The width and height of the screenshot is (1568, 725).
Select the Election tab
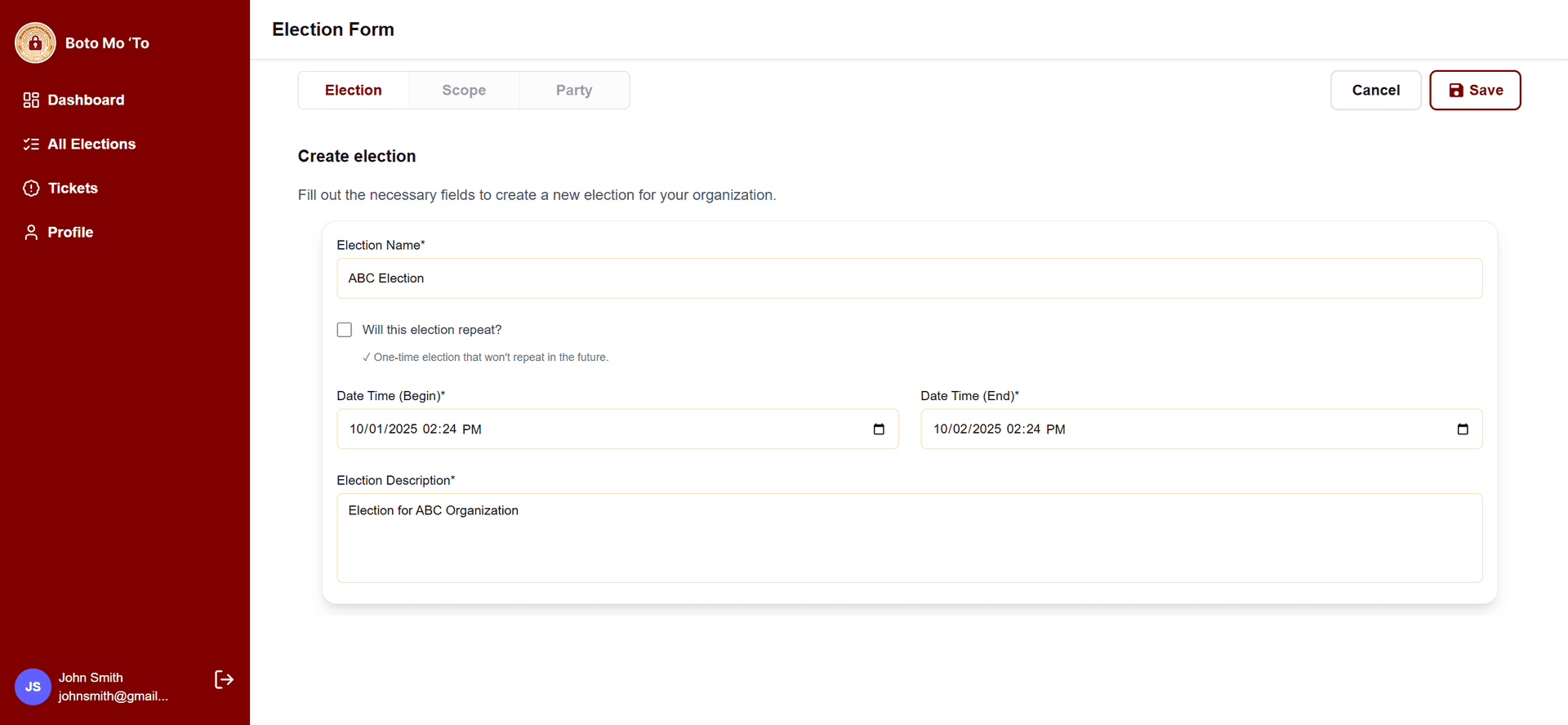coord(353,91)
